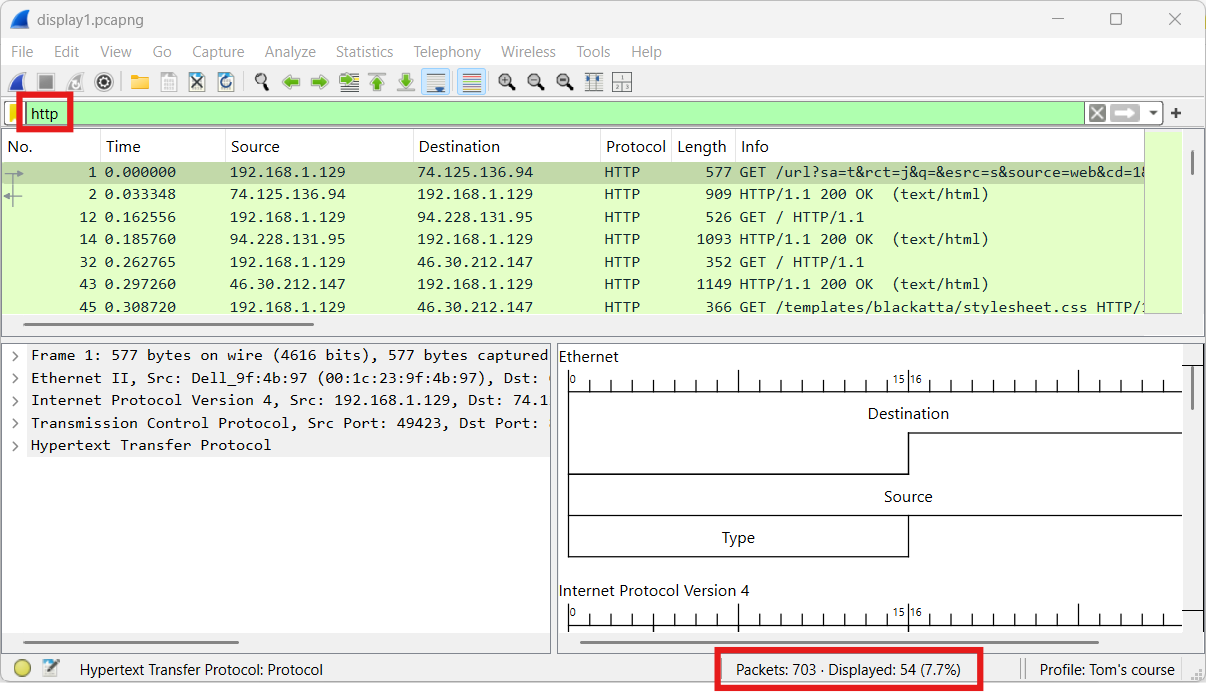This screenshot has width=1206, height=692.
Task: Reload this capture file
Action: (x=226, y=82)
